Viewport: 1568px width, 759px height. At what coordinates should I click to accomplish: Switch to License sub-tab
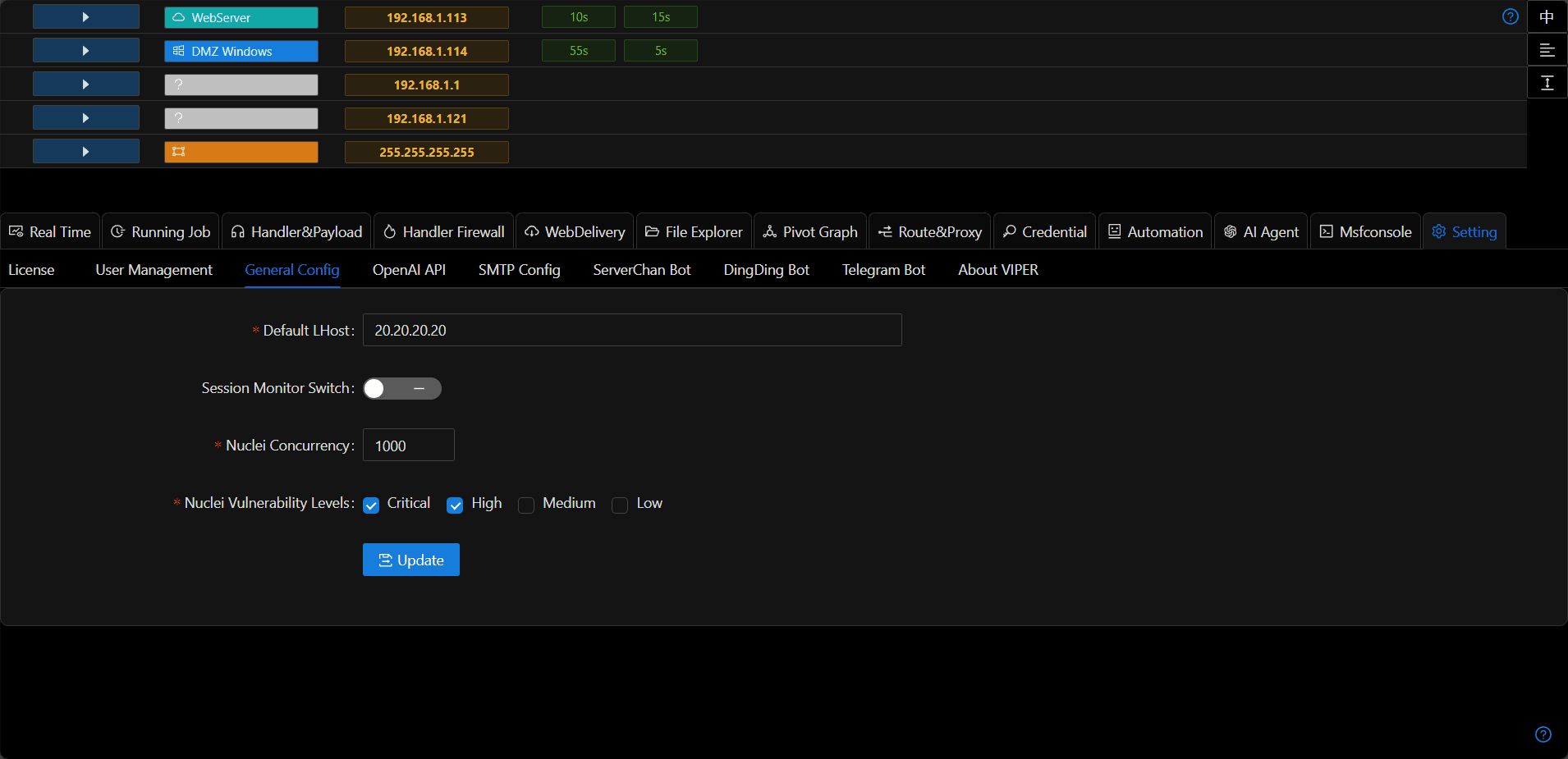tap(31, 270)
